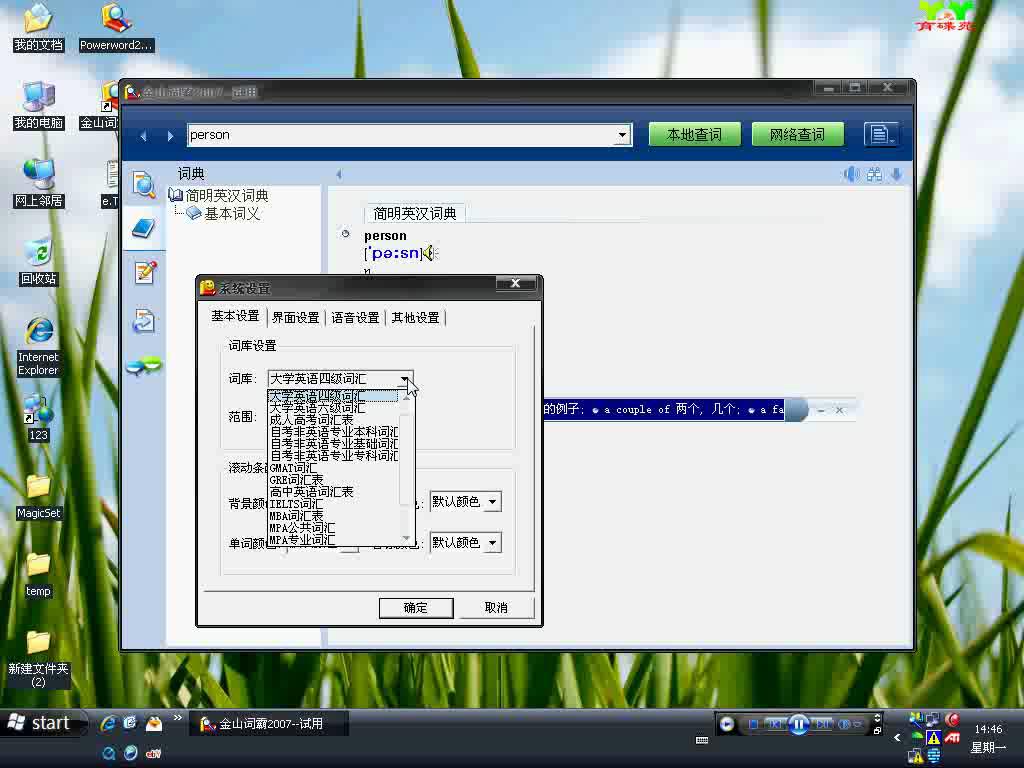Choose GMAT词汇 from the list
This screenshot has width=1024, height=768.
click(x=333, y=468)
